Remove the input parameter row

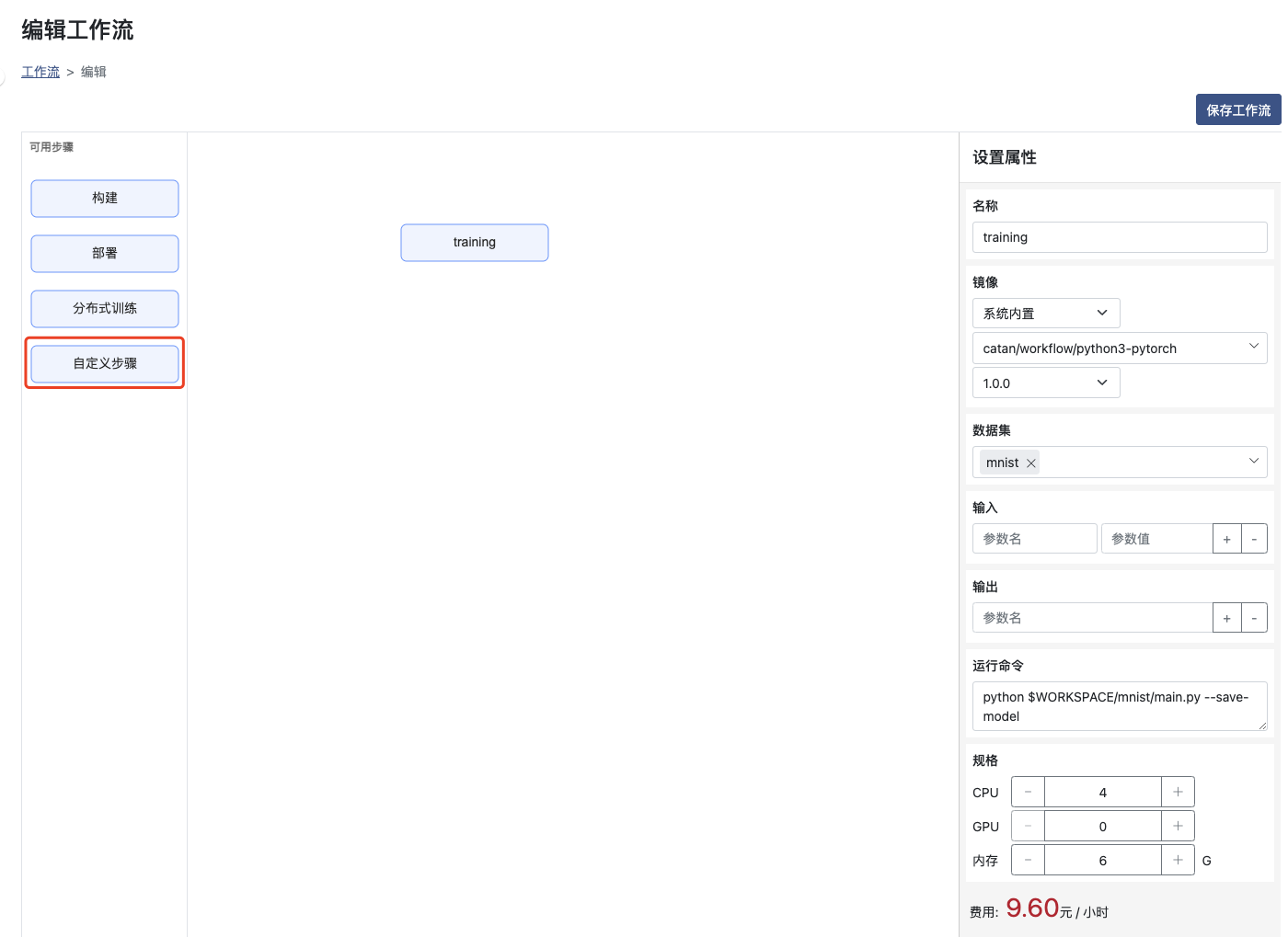click(x=1254, y=539)
